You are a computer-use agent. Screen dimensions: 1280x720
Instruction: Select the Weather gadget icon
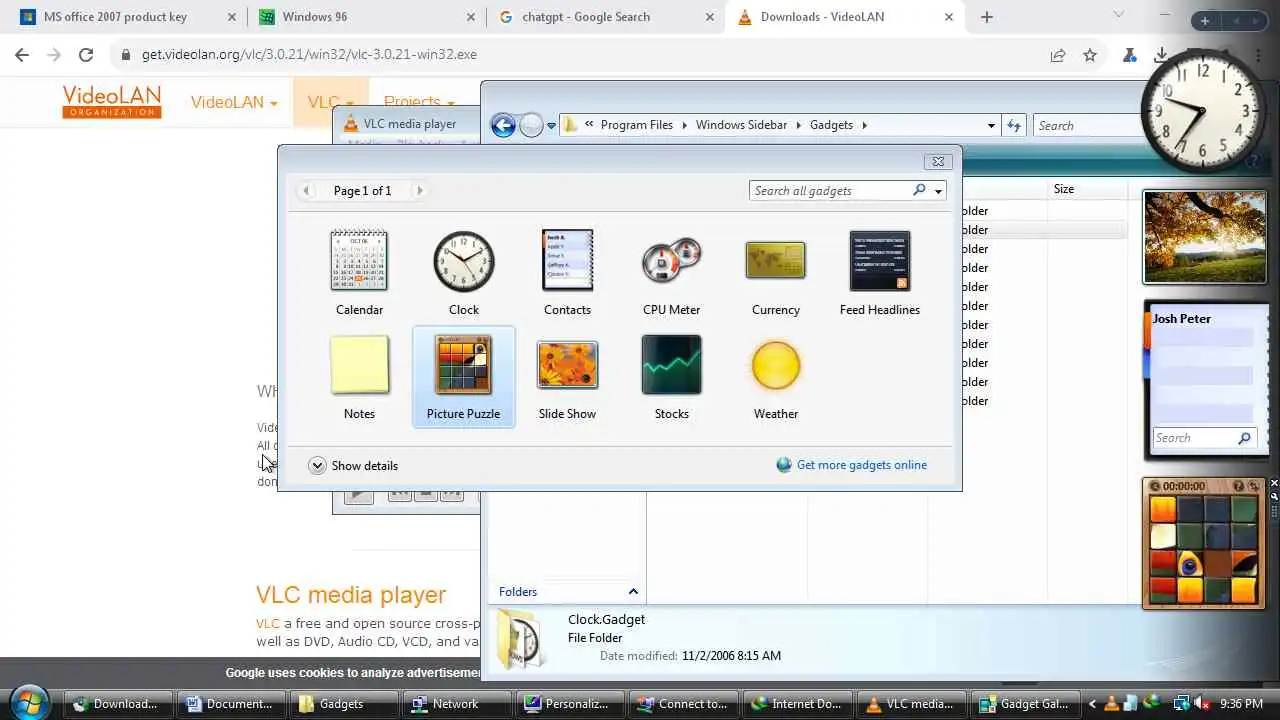coord(775,365)
